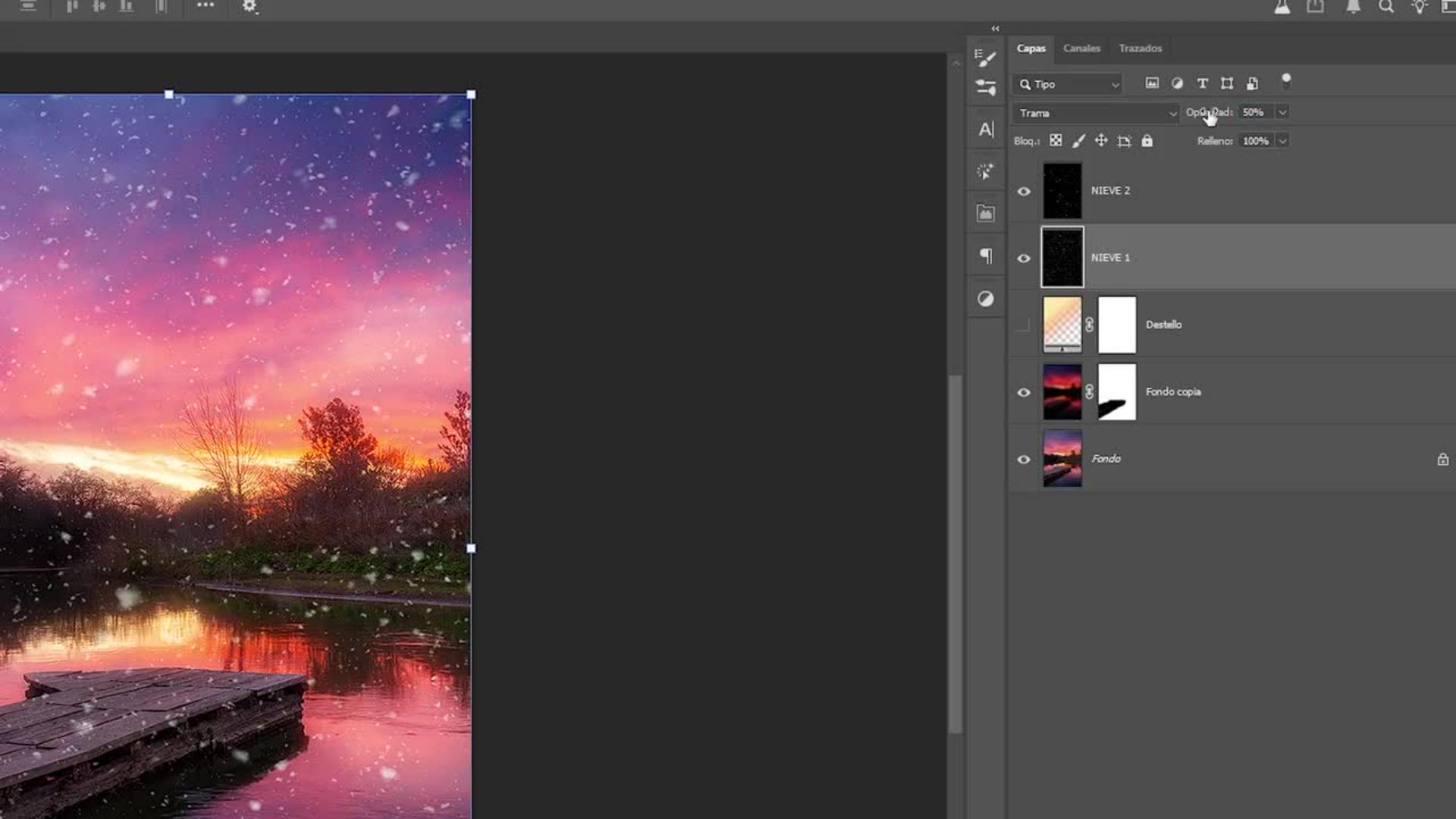
Task: Expand the Tipo filter dropdown
Action: tap(1115, 85)
